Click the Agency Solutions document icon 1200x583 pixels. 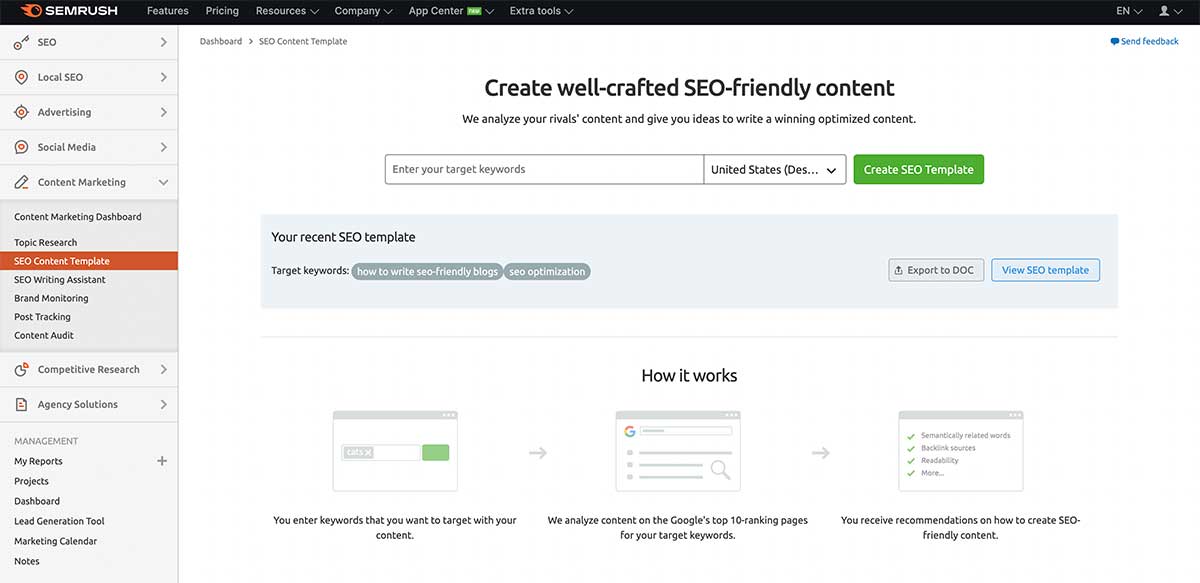(x=21, y=404)
